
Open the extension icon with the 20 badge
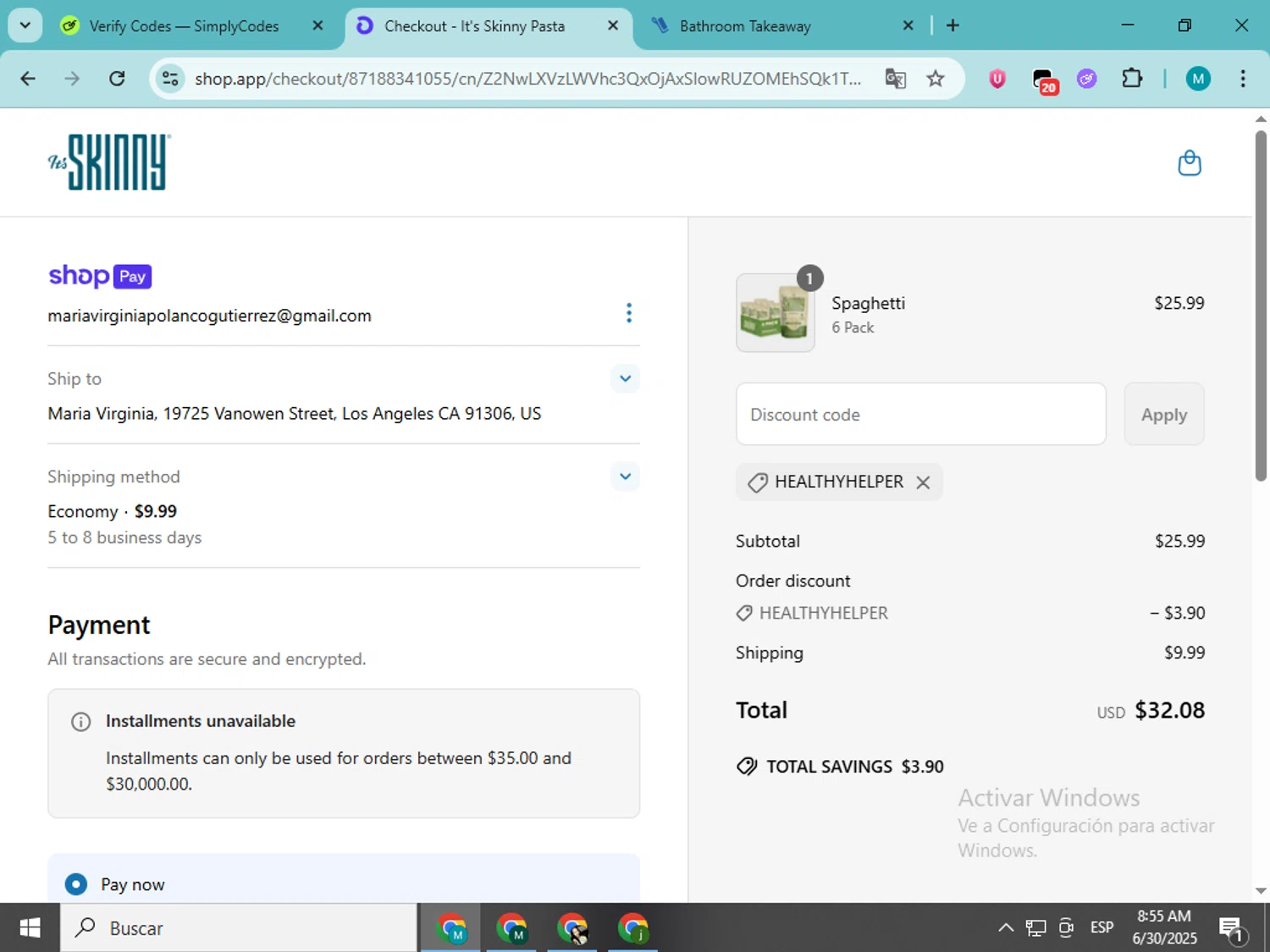pos(1045,80)
